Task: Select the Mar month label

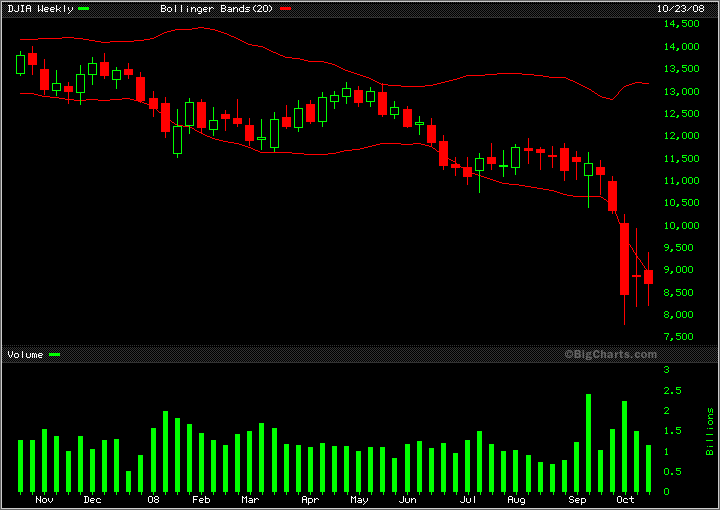Action: (x=250, y=499)
